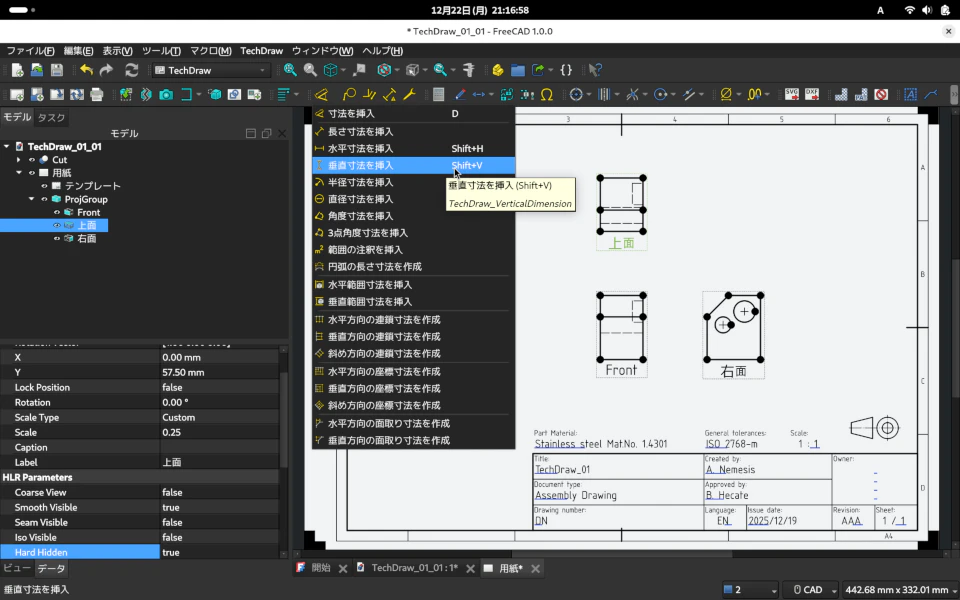960x600 pixels.
Task: Open the TechDraw workbench selector dropdown
Action: 210,70
